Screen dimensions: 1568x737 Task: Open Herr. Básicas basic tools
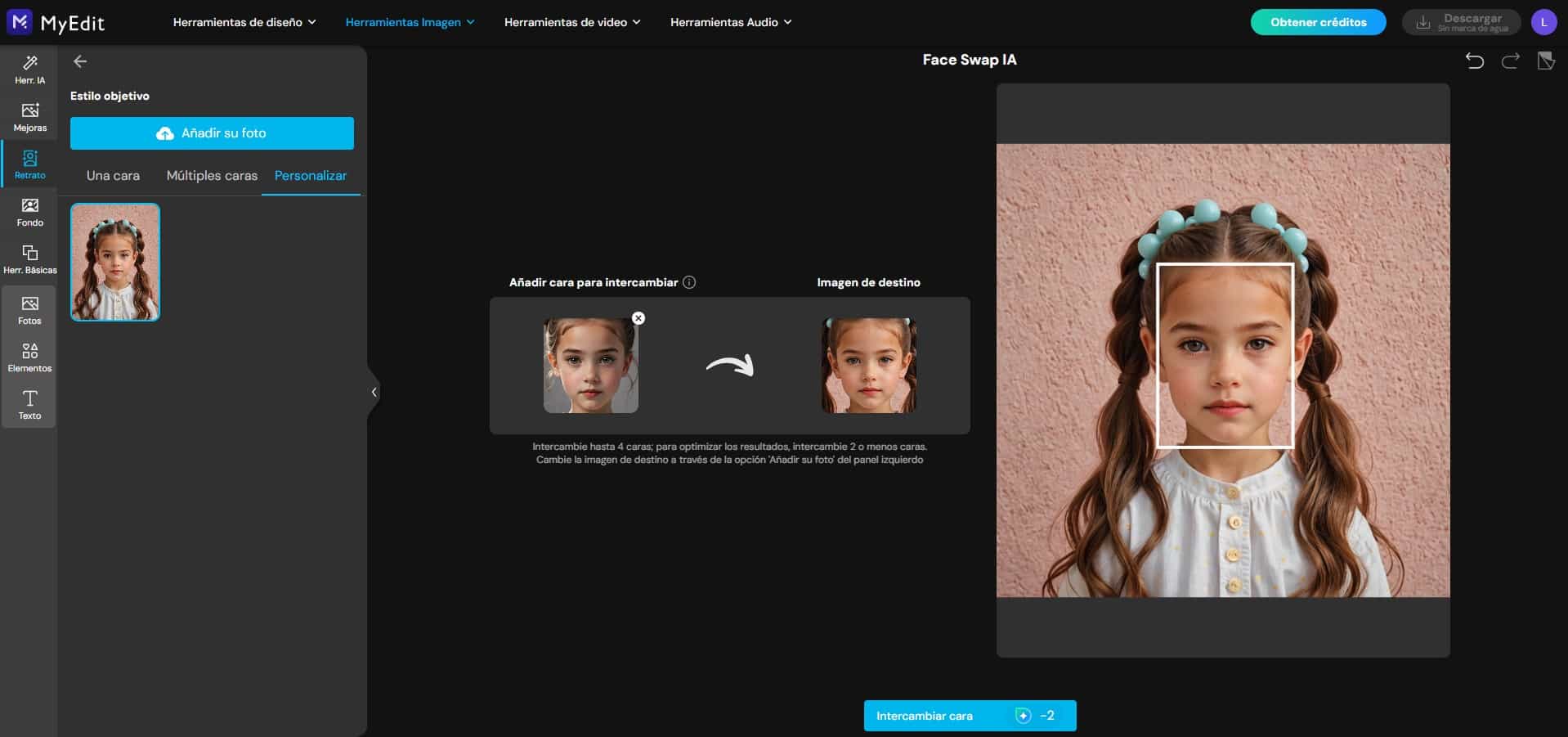pyautogui.click(x=29, y=259)
